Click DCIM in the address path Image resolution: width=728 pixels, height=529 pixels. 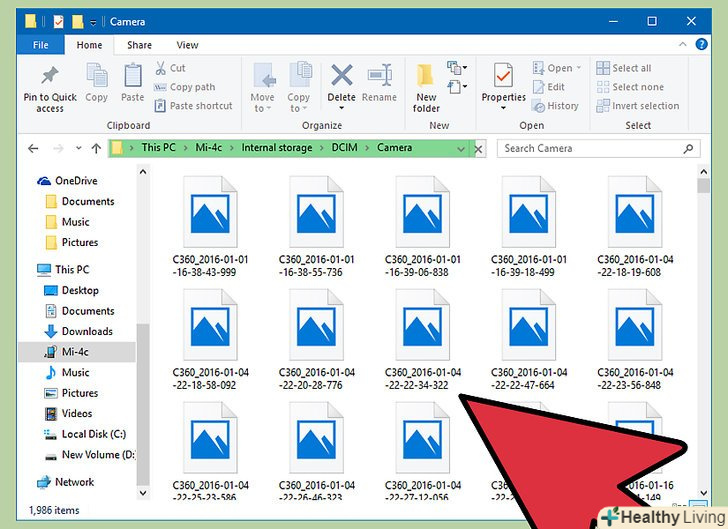coord(344,148)
